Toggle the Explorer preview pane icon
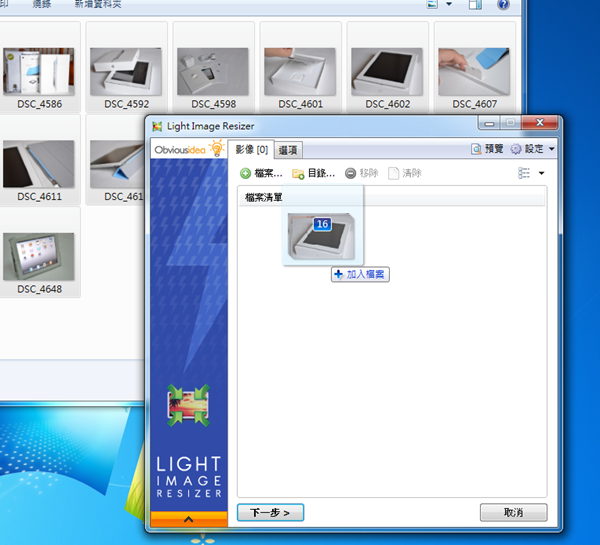Screen dimensions: 600x545 [x=475, y=4]
